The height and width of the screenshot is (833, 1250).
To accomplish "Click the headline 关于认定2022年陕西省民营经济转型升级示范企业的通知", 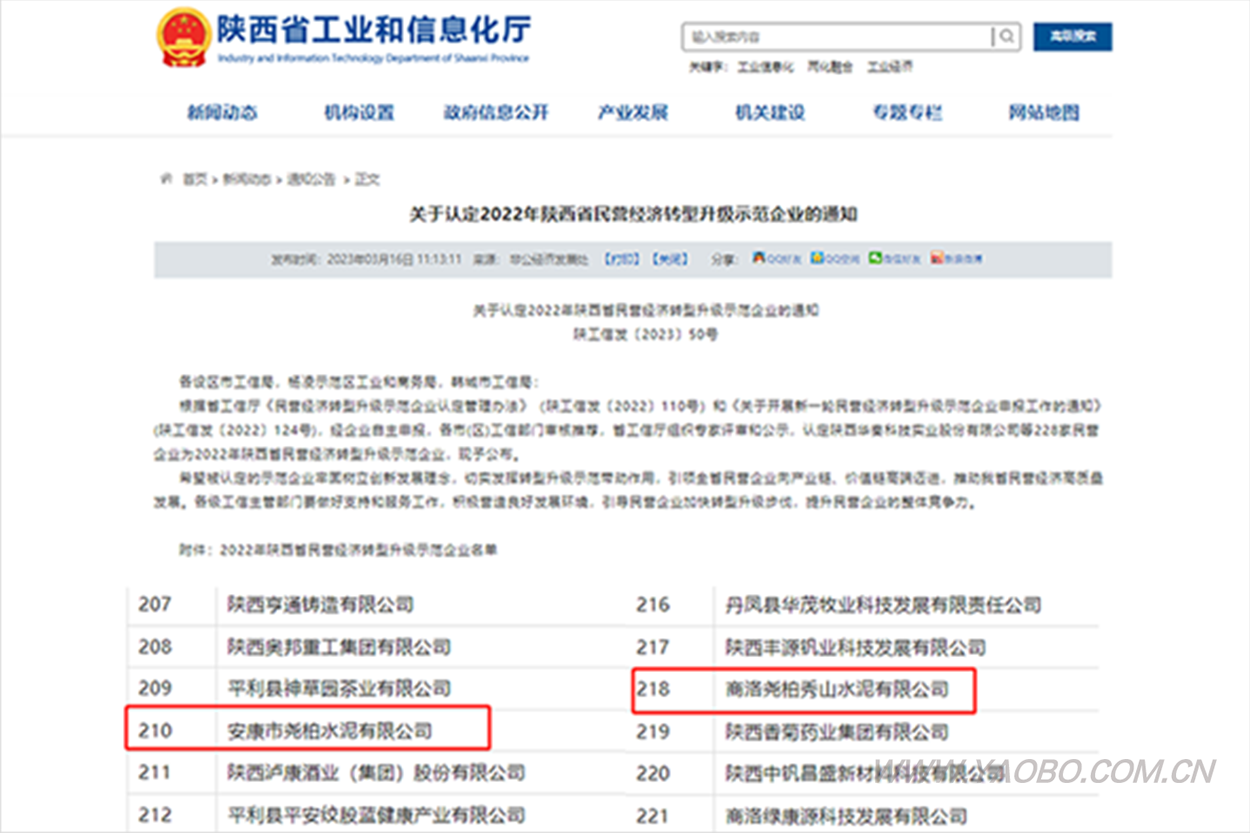I will tap(633, 215).
